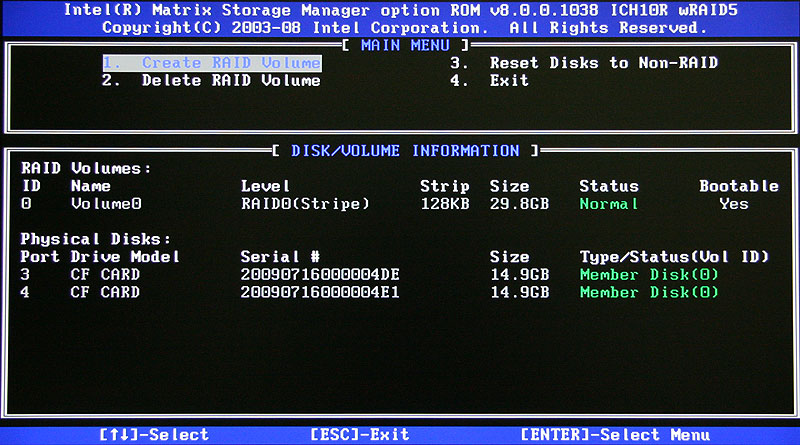Click the Bootable Yes value

pyautogui.click(x=734, y=204)
